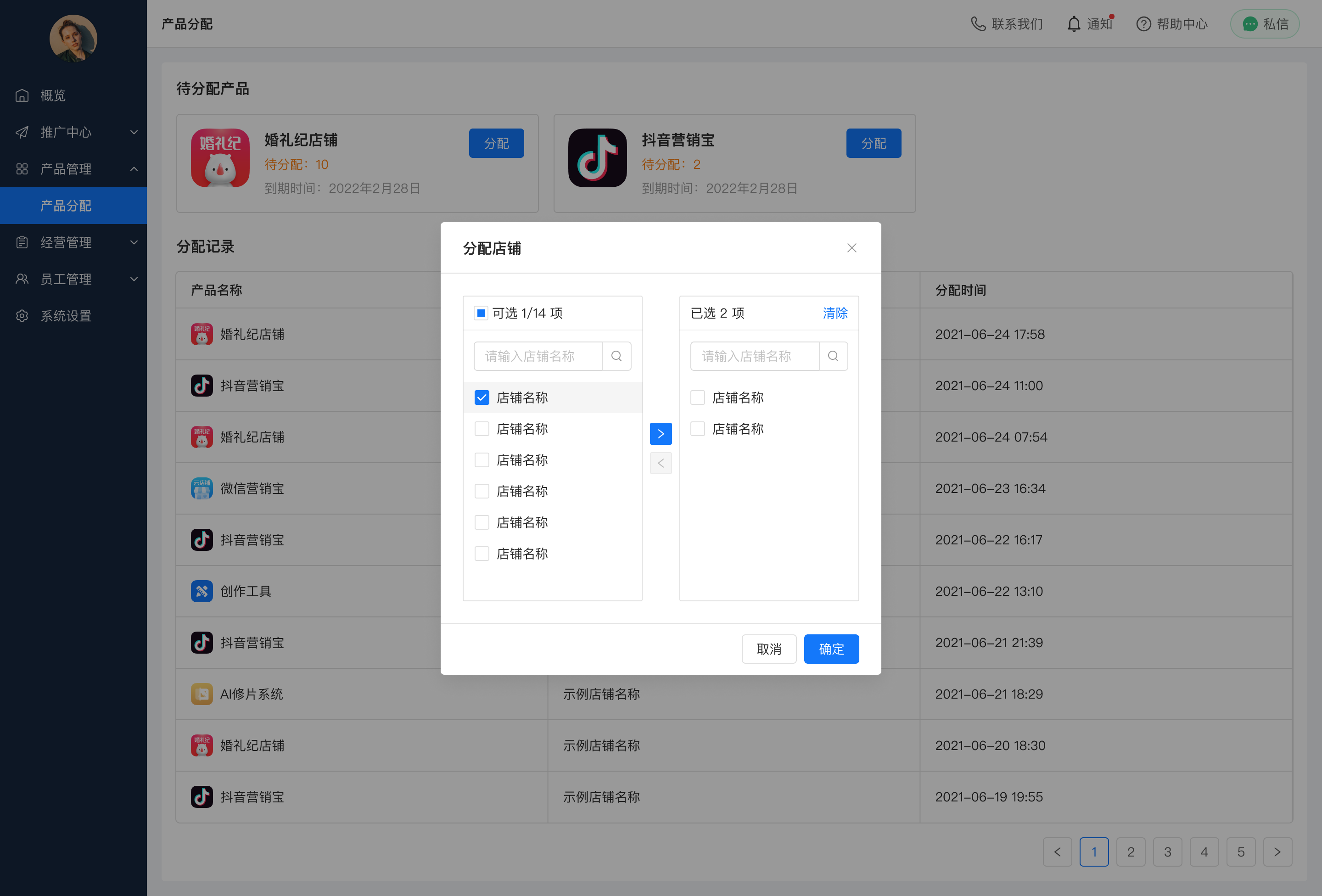1322x896 pixels.
Task: Click the move-left transfer arrow button
Action: (x=661, y=463)
